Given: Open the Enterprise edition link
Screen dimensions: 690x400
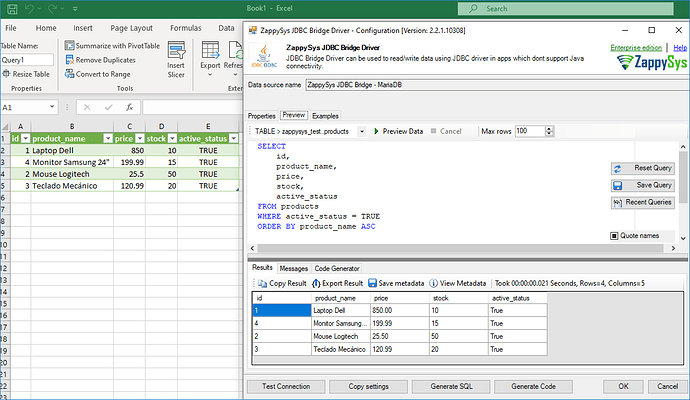Looking at the screenshot, I should tap(636, 48).
